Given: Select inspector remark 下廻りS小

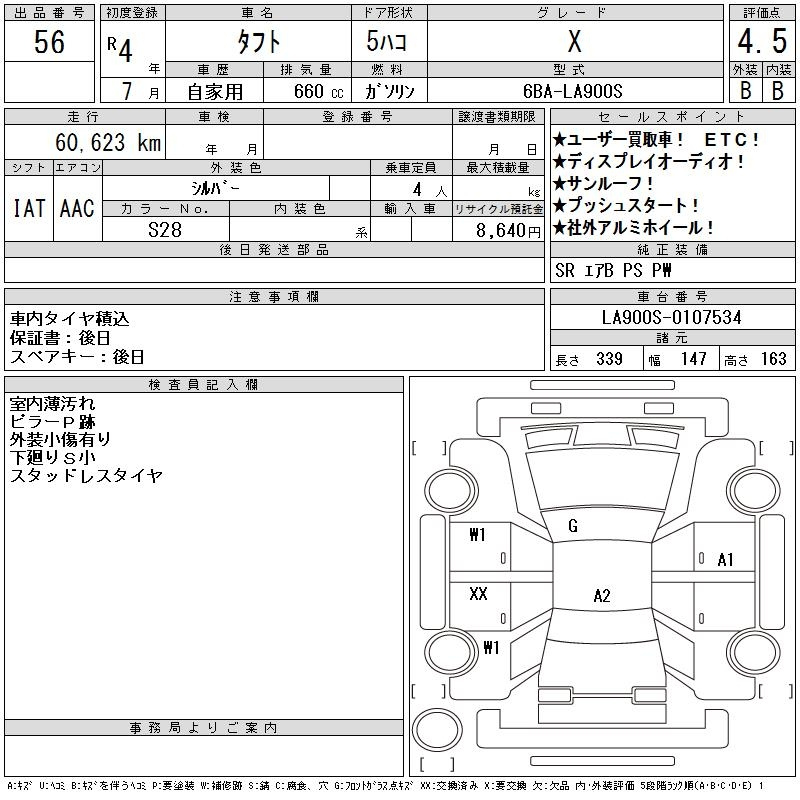Looking at the screenshot, I should coord(52,457).
